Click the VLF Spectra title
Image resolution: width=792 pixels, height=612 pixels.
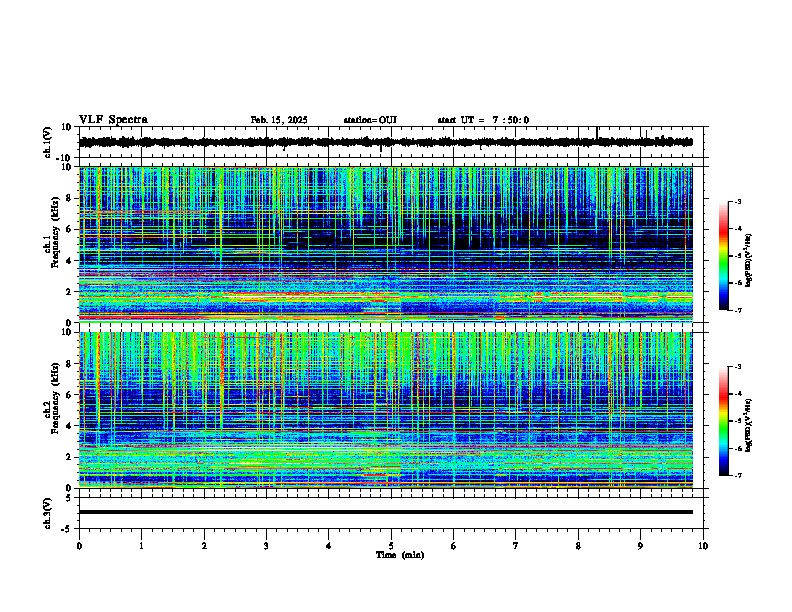coord(113,120)
